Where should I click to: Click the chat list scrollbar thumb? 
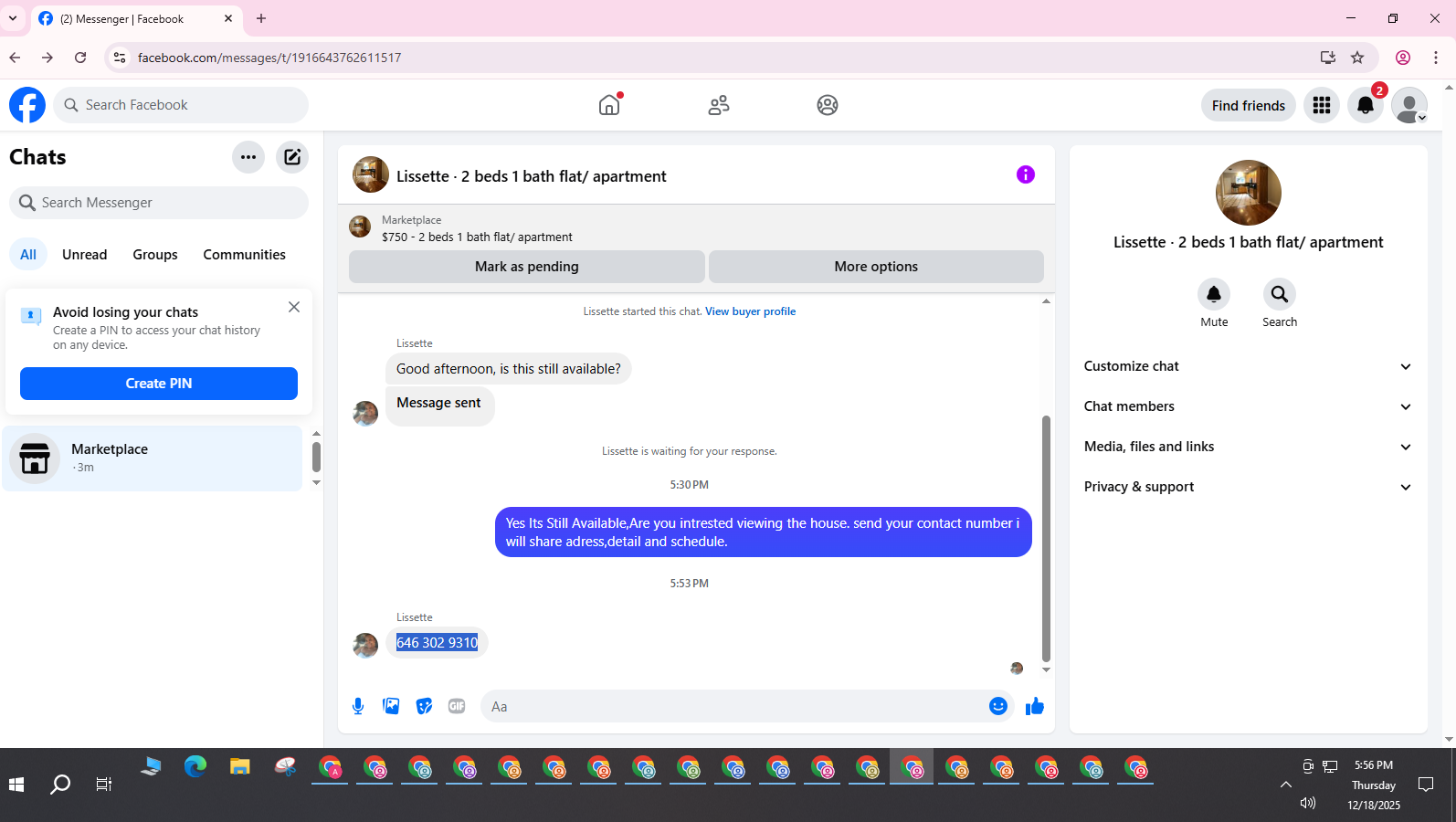click(316, 457)
